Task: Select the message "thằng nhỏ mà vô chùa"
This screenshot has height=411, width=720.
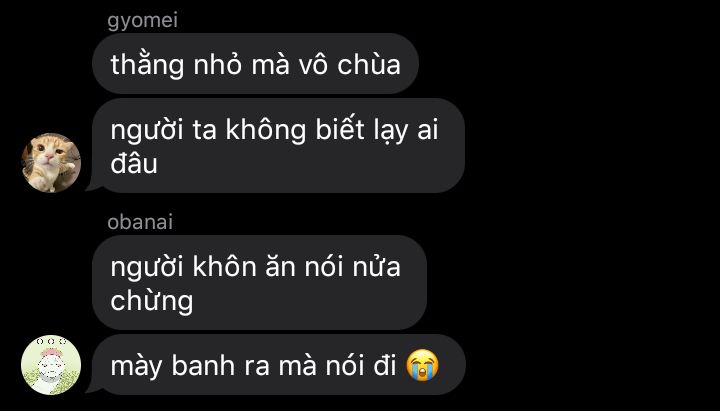Action: [x=255, y=63]
